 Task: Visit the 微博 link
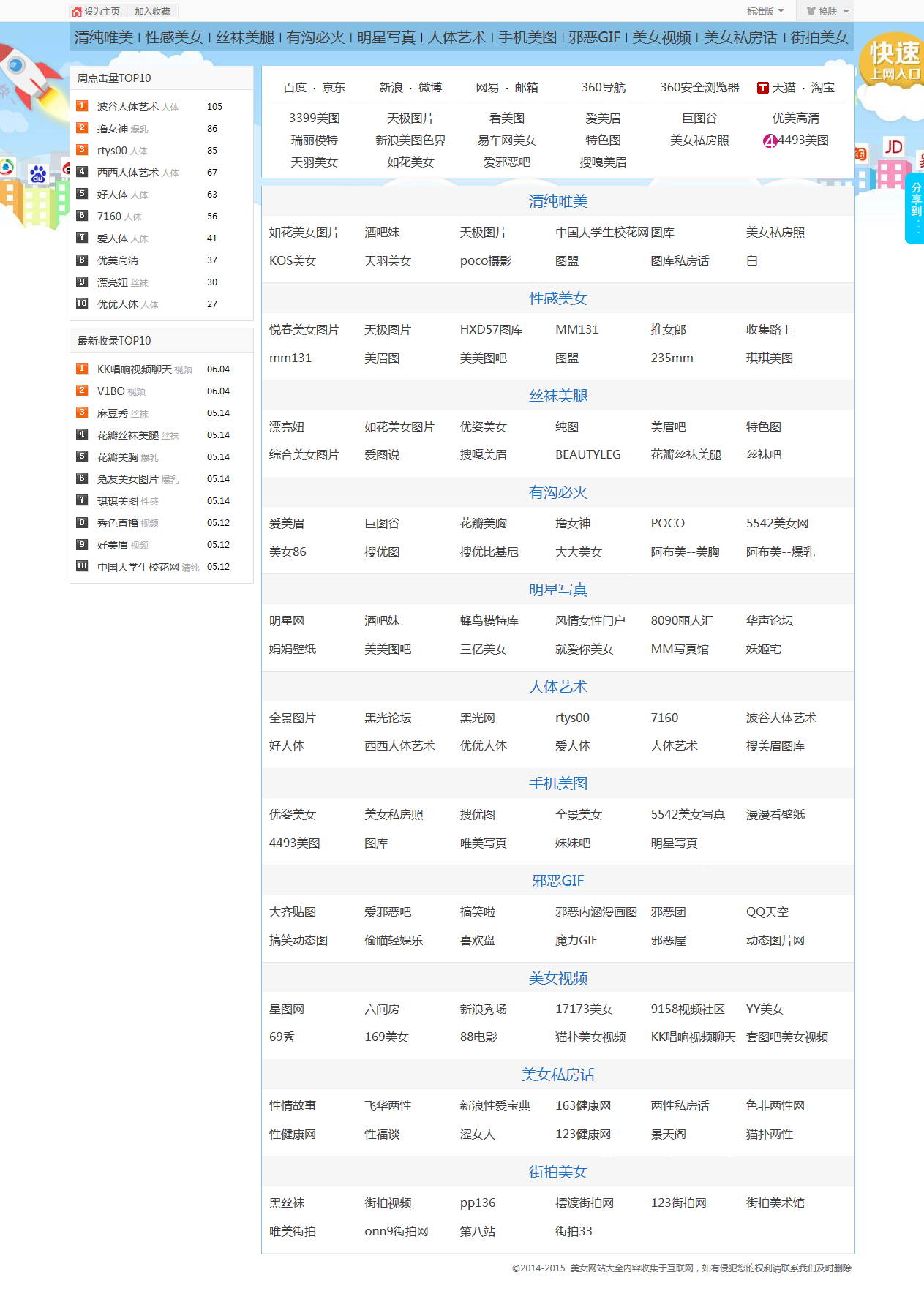point(430,88)
